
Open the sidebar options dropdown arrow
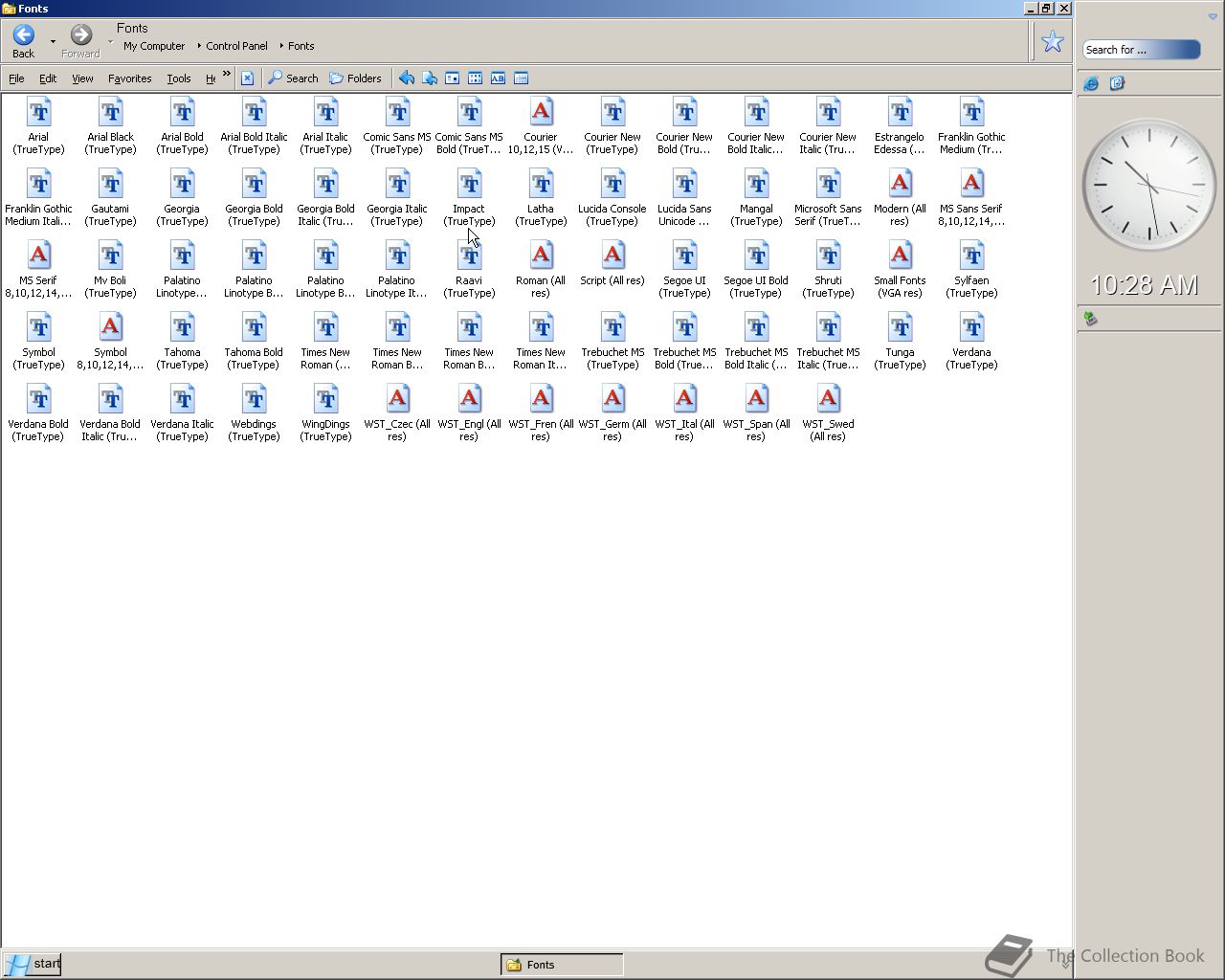(x=1213, y=17)
